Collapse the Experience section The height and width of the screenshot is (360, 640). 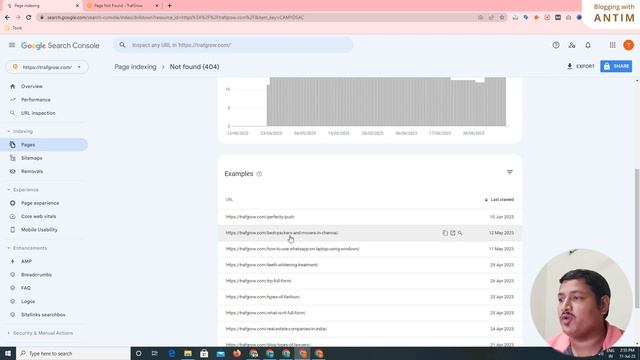pos(23,190)
